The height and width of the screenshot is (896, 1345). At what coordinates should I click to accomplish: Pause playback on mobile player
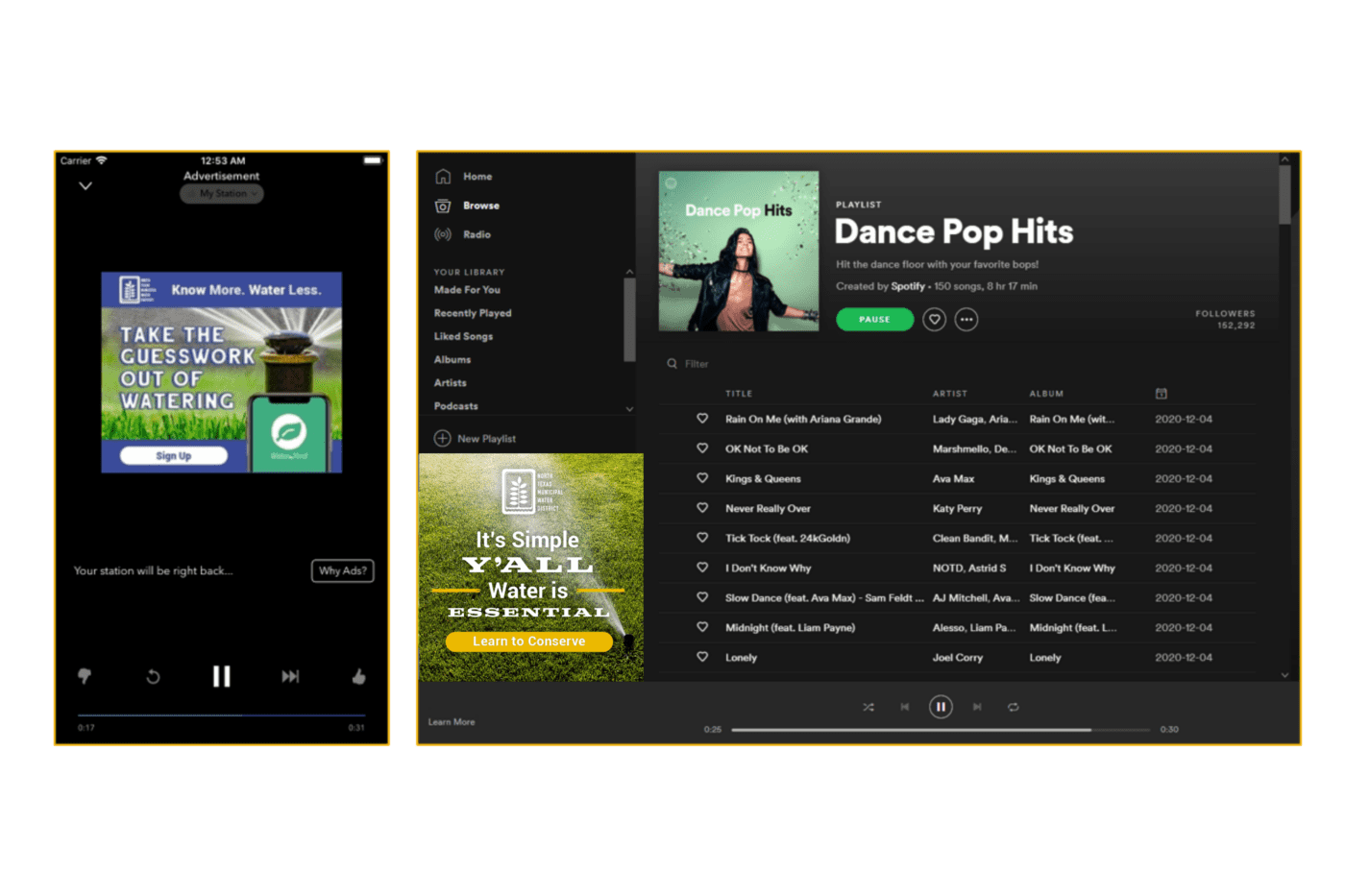click(x=222, y=677)
